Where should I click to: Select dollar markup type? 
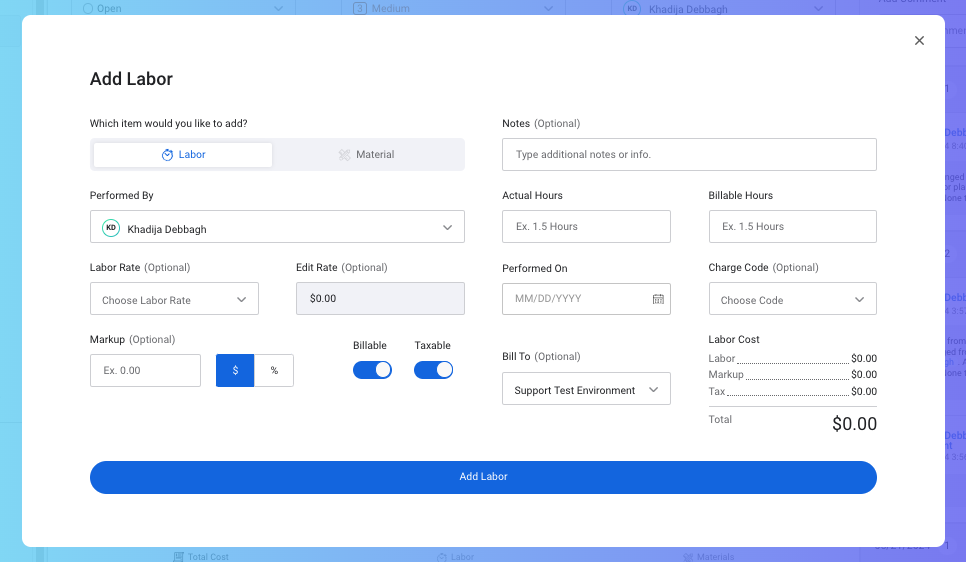click(x=235, y=370)
